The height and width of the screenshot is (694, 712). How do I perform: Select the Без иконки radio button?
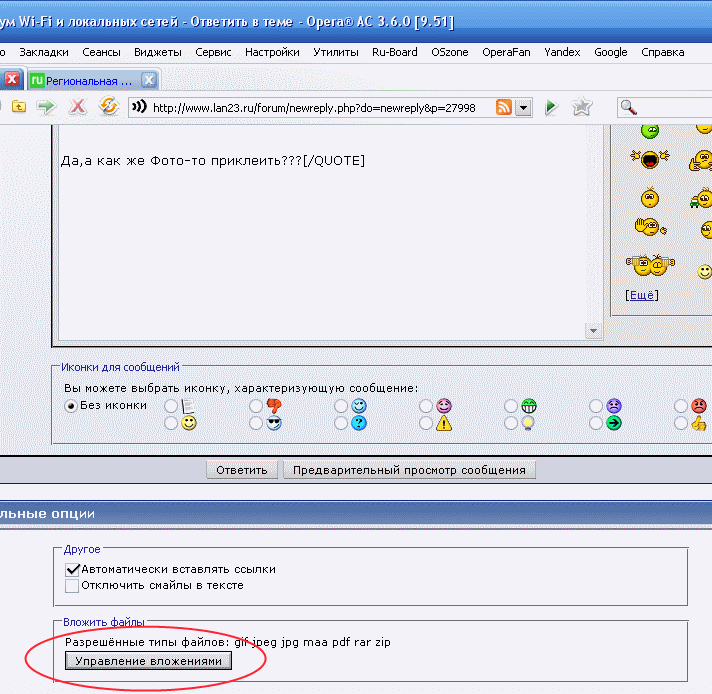(70, 406)
